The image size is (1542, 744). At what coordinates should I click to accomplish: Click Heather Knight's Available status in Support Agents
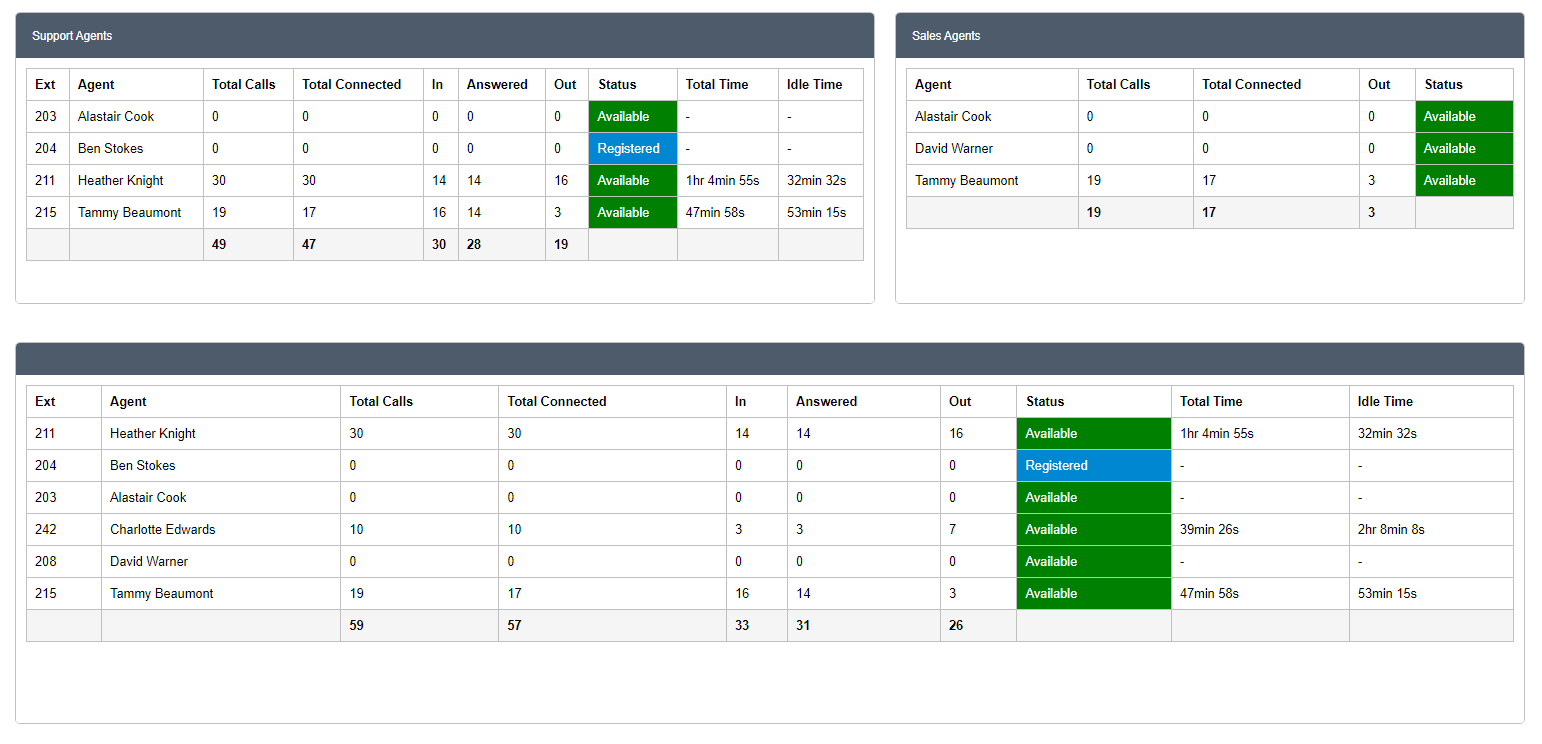(x=633, y=181)
